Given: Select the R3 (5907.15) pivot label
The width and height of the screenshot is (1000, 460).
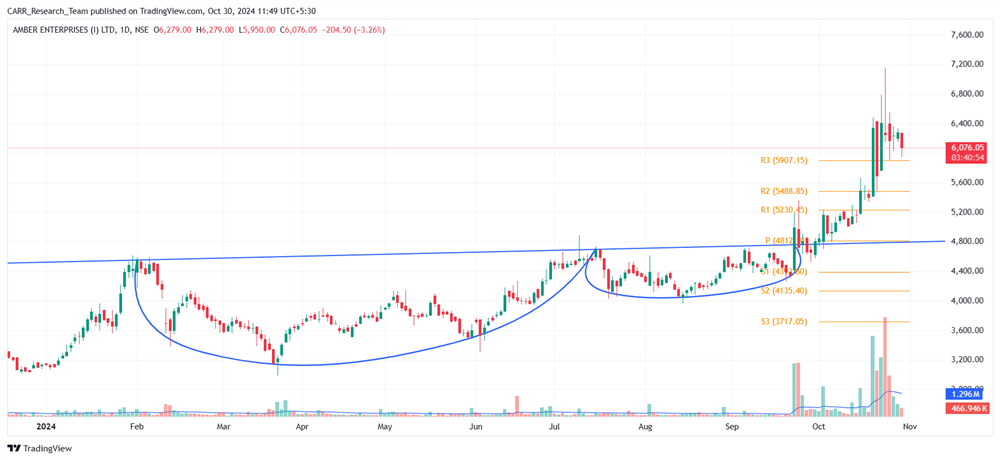Looking at the screenshot, I should click(x=784, y=161).
